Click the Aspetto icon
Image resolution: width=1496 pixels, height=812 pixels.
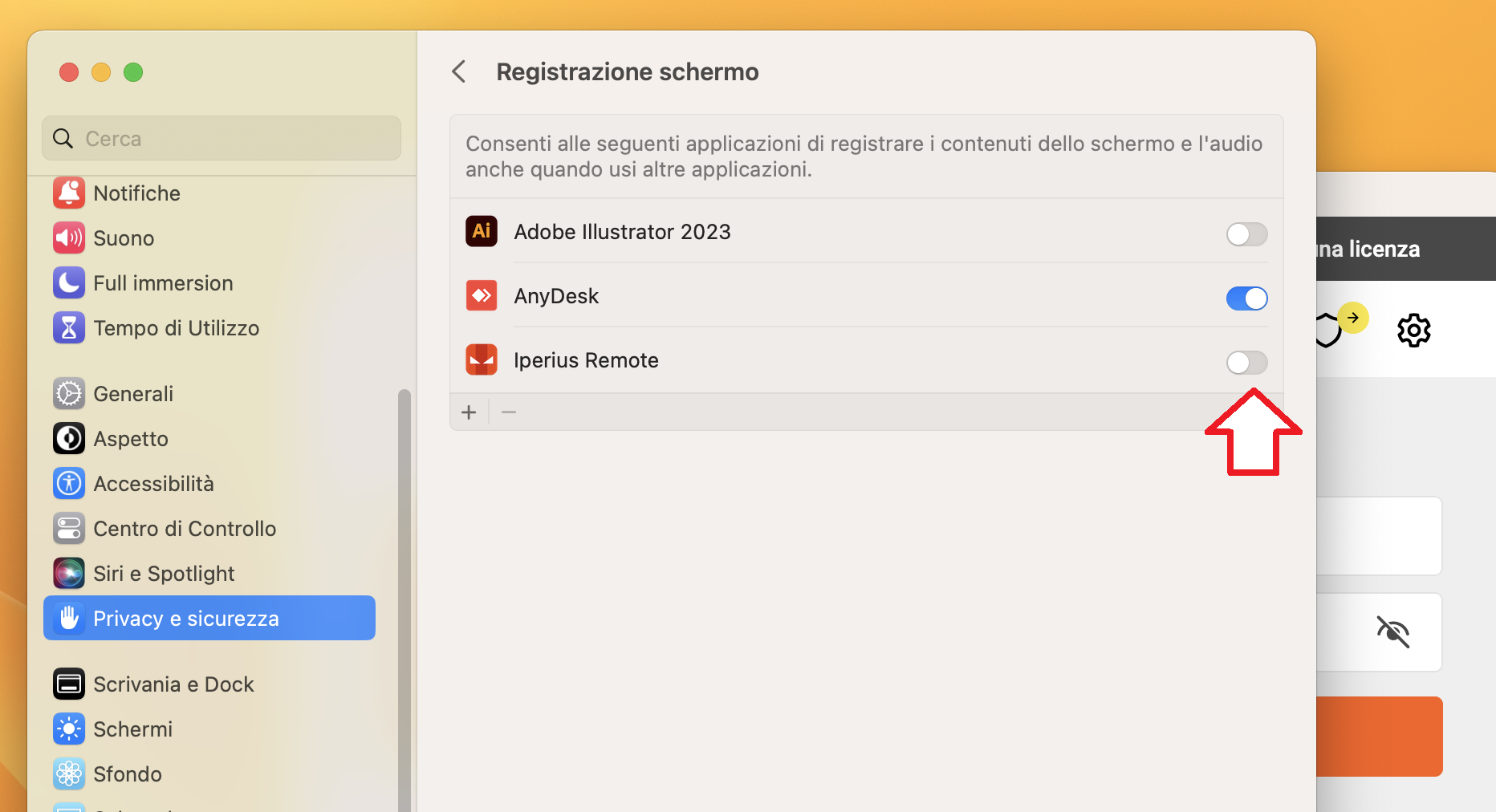point(69,439)
